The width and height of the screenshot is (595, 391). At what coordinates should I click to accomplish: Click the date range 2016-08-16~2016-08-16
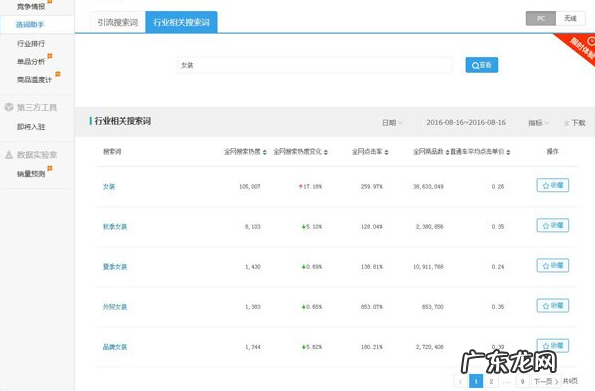[466, 122]
